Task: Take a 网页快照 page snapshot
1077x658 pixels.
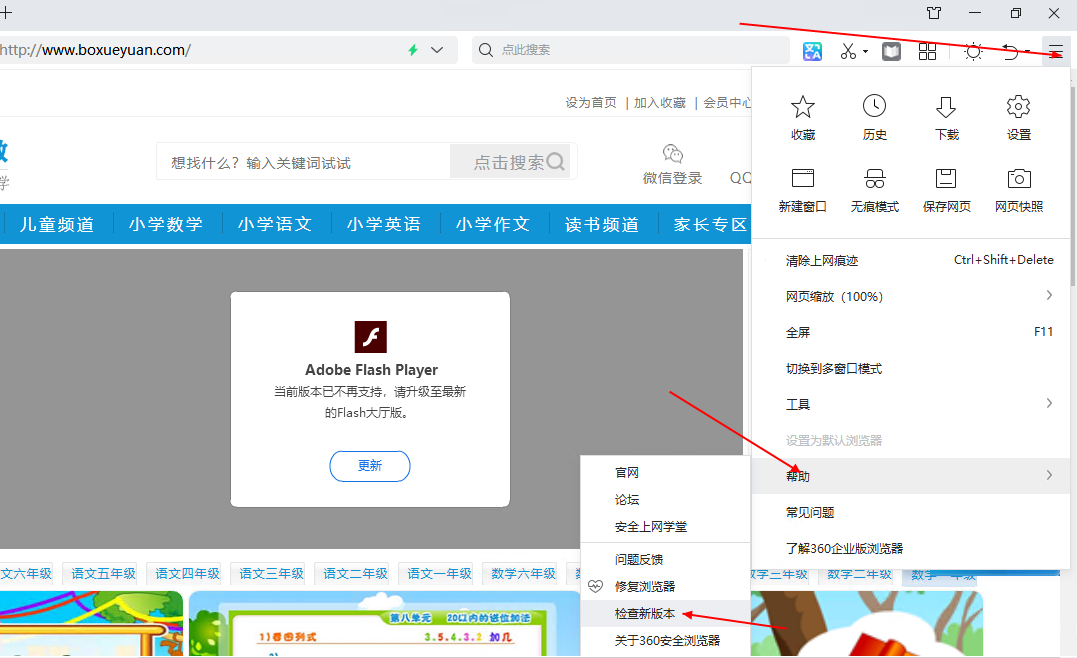Action: pos(1018,189)
